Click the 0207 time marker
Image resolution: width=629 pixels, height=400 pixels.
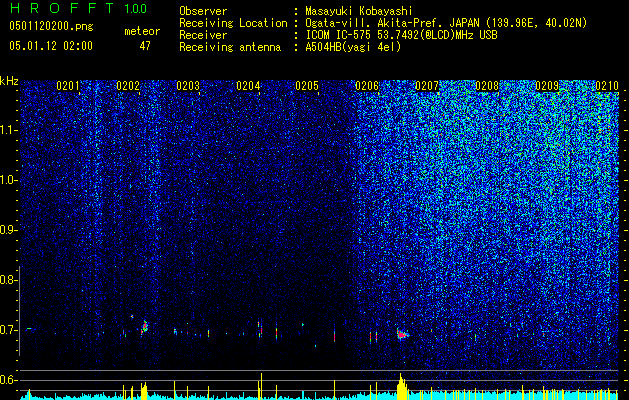[x=427, y=86]
